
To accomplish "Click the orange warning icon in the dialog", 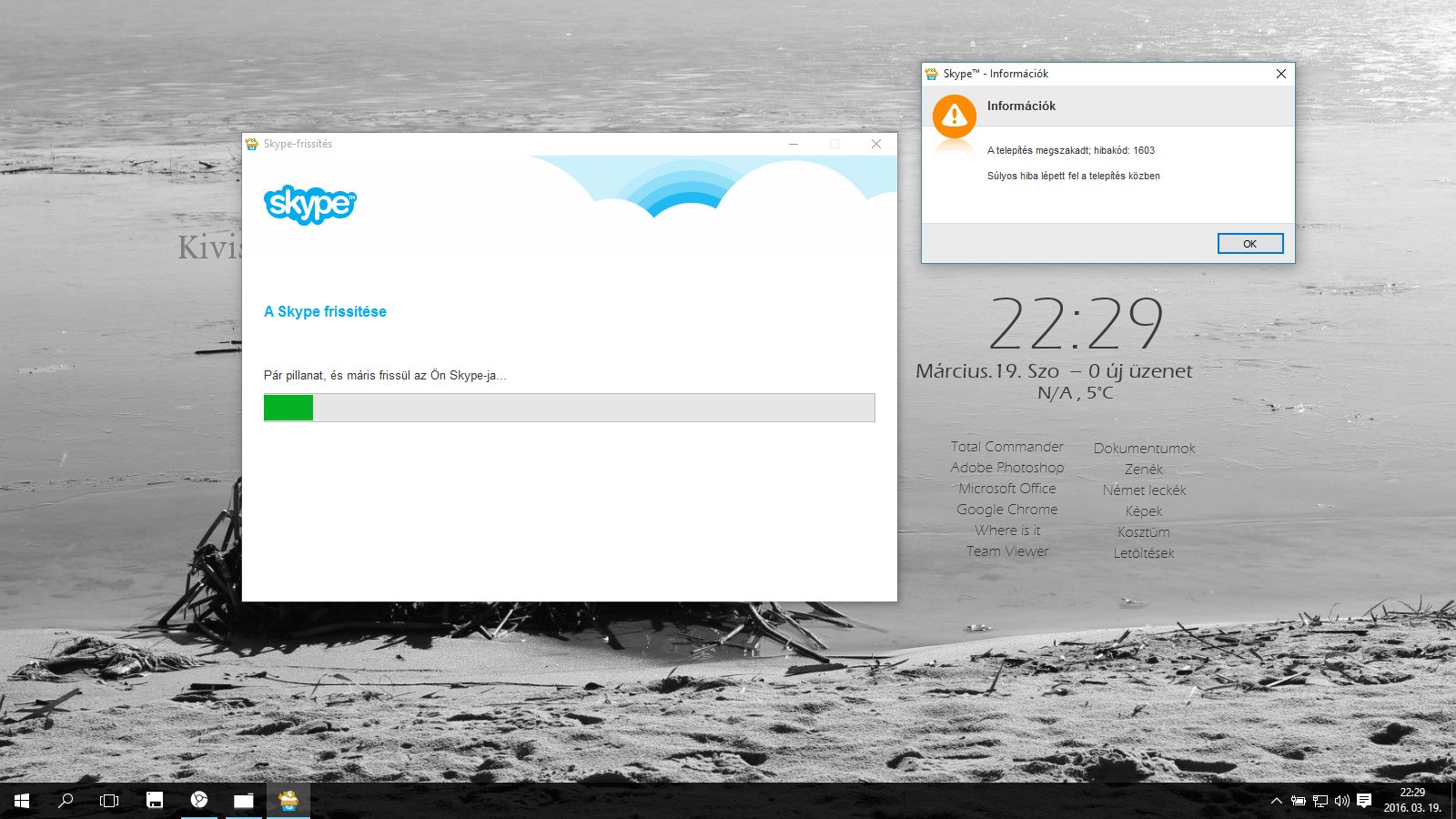I will [954, 115].
